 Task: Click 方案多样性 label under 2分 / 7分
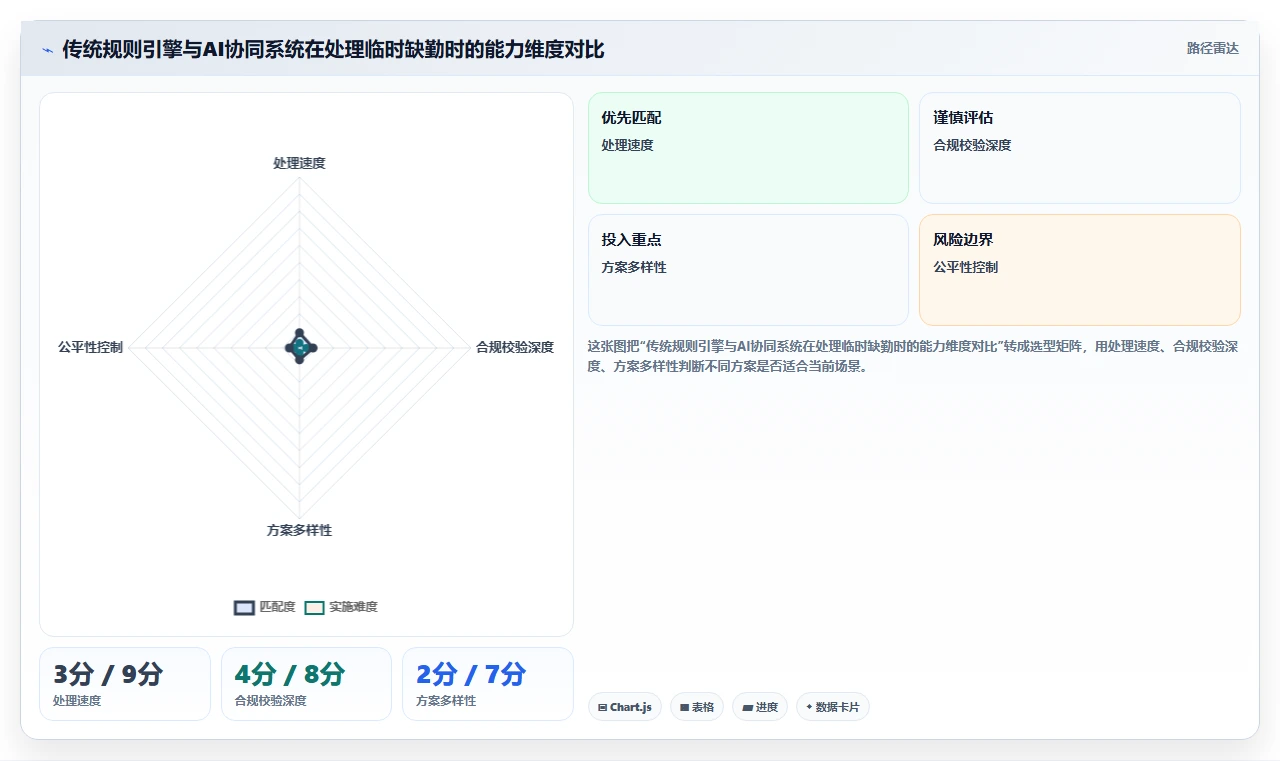click(x=446, y=701)
